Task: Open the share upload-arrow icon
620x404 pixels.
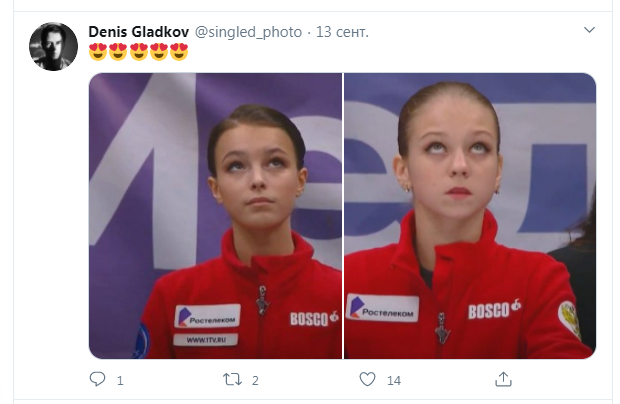Action: click(503, 379)
